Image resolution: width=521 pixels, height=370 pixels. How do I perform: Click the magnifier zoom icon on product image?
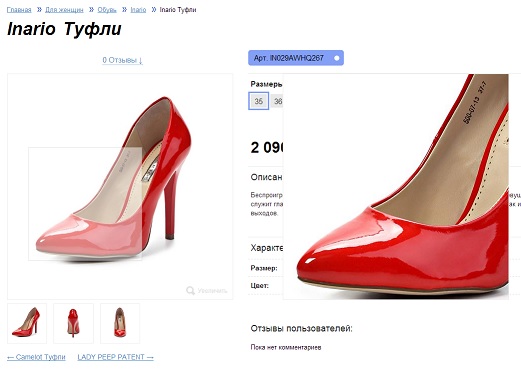click(x=190, y=290)
